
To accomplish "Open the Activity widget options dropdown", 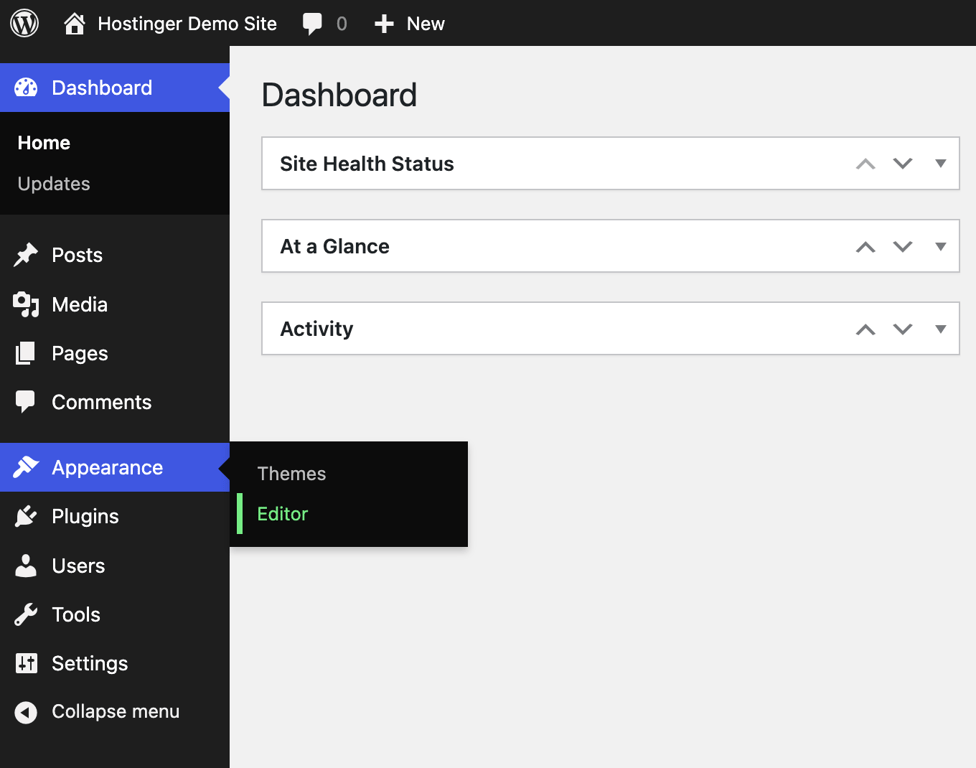I will point(940,328).
